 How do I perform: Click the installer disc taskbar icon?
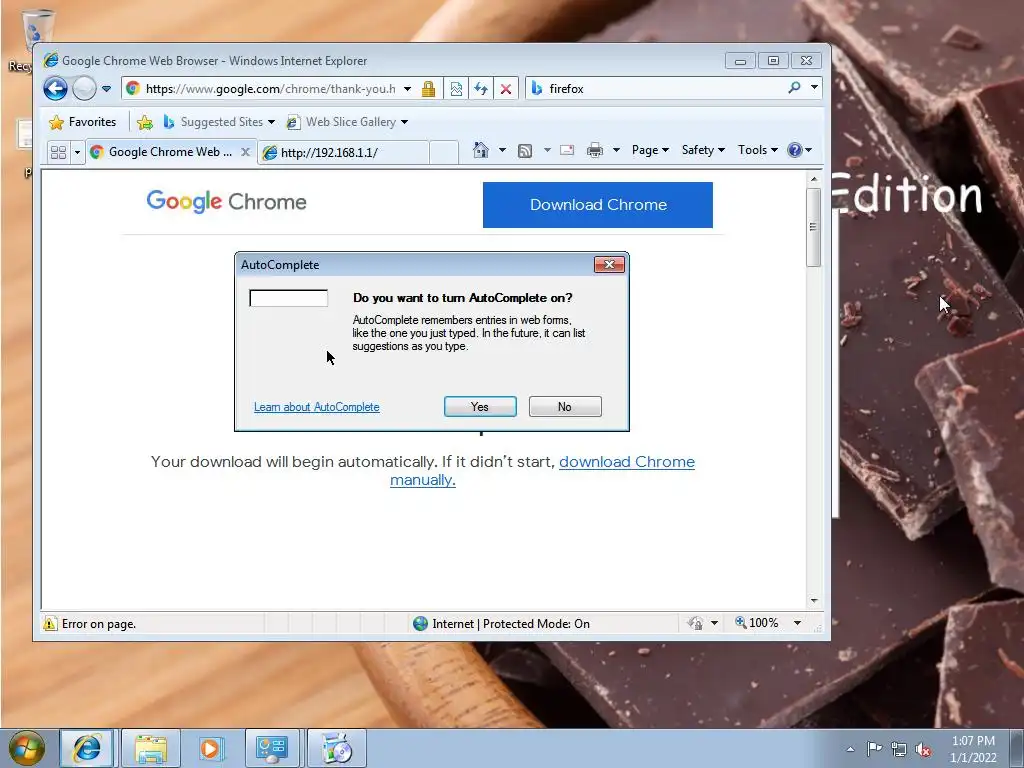pyautogui.click(x=337, y=748)
